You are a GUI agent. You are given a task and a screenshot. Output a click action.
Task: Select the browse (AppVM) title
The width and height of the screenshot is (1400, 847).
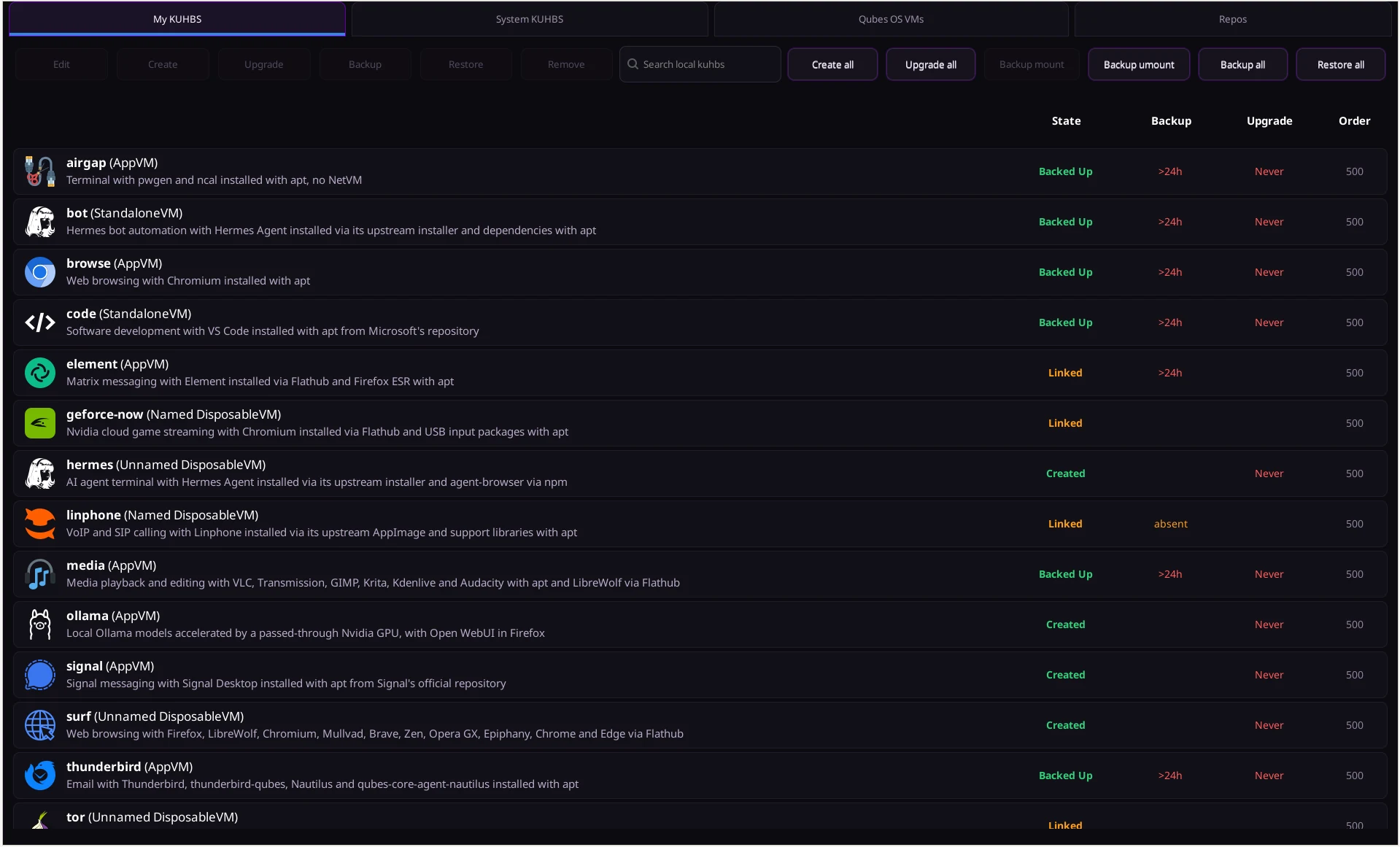114,263
